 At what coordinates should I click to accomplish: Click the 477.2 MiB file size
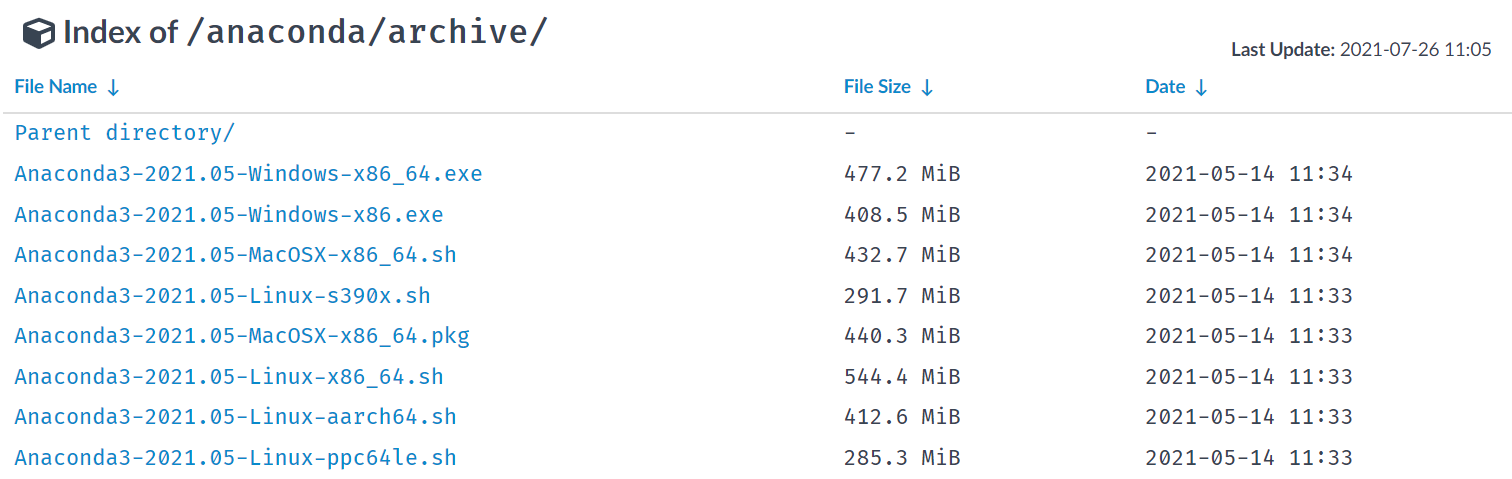point(902,174)
